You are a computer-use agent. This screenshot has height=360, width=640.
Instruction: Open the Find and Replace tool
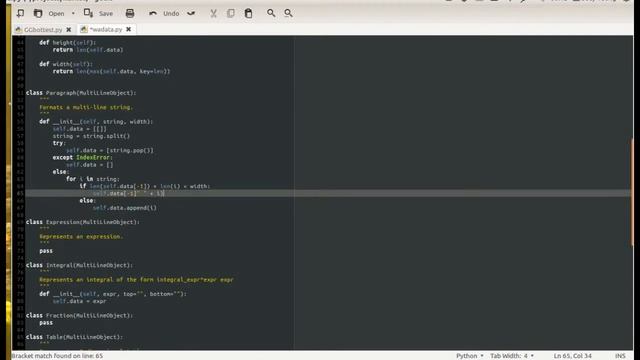point(289,13)
